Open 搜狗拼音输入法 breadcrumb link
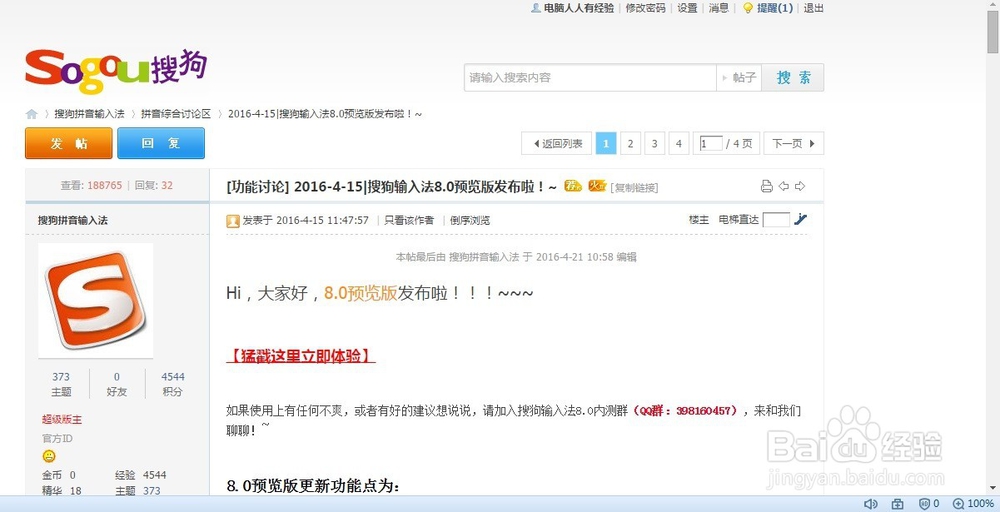The image size is (1000, 512). [89, 114]
